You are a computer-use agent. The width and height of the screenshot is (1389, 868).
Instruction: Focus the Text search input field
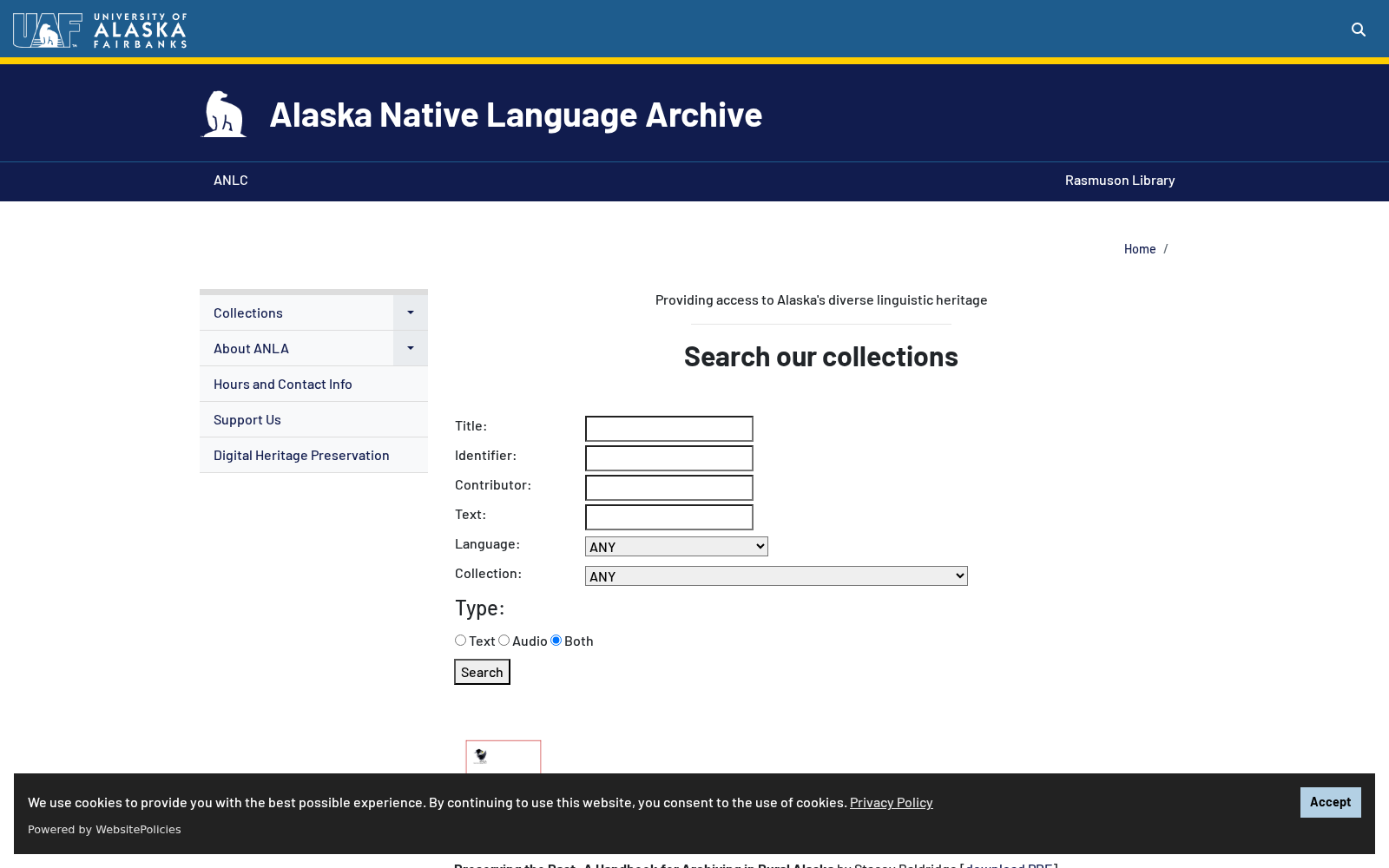click(669, 517)
